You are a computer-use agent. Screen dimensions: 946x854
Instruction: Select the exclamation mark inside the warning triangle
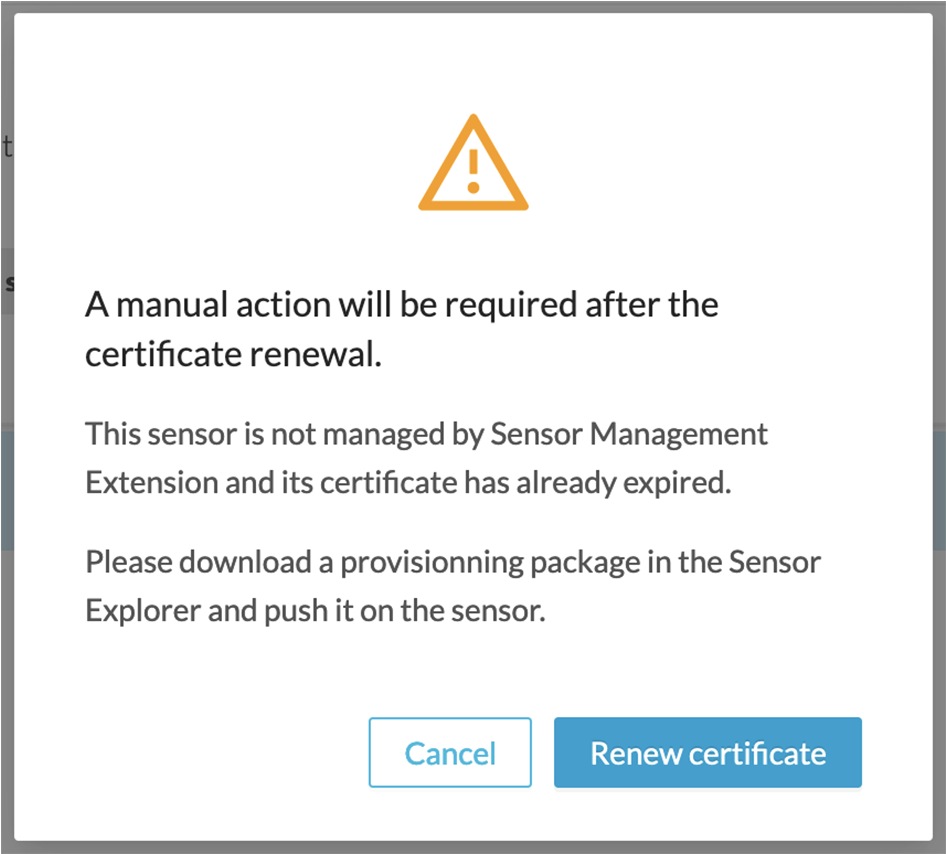click(x=474, y=172)
